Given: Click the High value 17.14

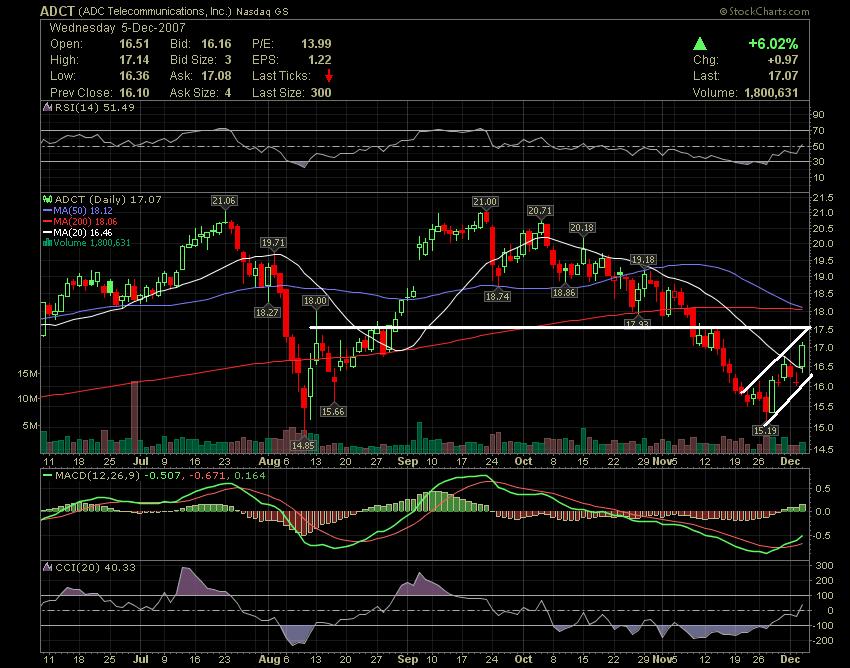Looking at the screenshot, I should coord(134,60).
